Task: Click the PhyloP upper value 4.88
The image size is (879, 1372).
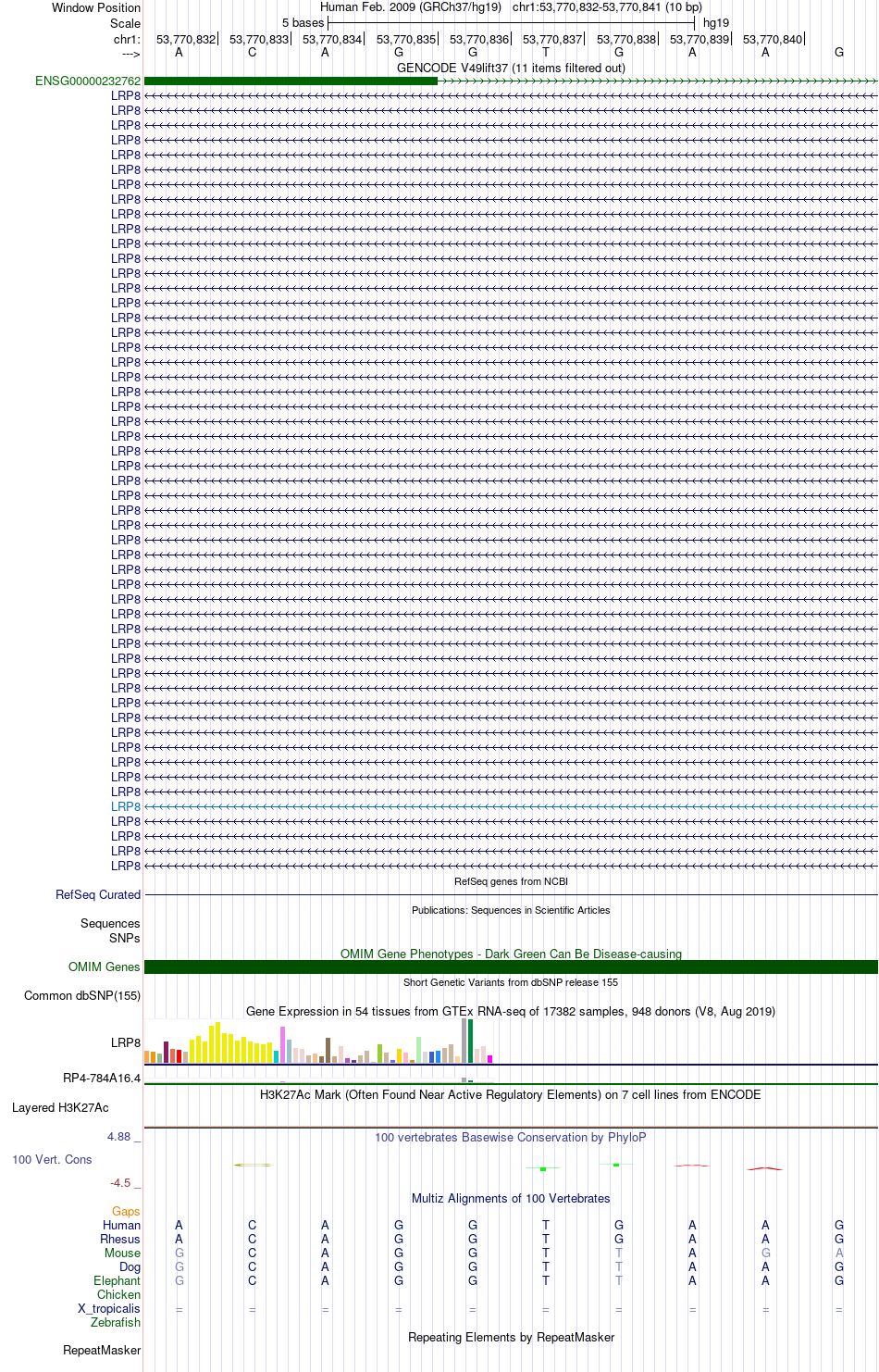Action: 118,1138
